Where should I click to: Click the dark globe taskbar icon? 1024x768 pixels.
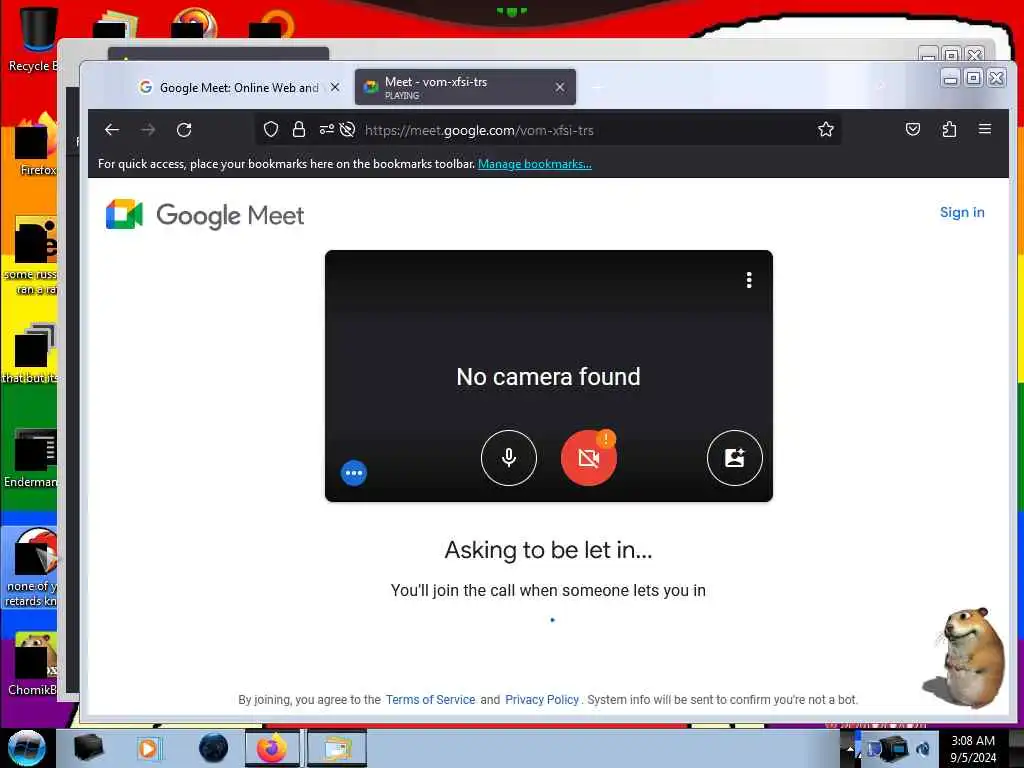[x=214, y=748]
